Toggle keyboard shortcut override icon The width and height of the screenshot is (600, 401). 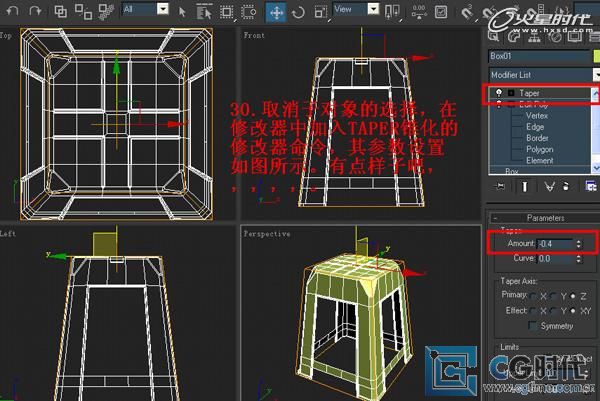441,12
